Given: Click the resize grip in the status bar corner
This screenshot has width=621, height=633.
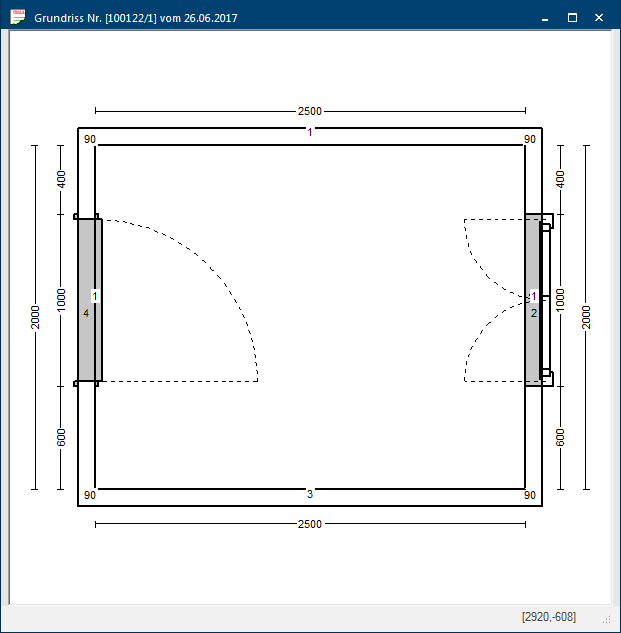Looking at the screenshot, I should [x=608, y=620].
